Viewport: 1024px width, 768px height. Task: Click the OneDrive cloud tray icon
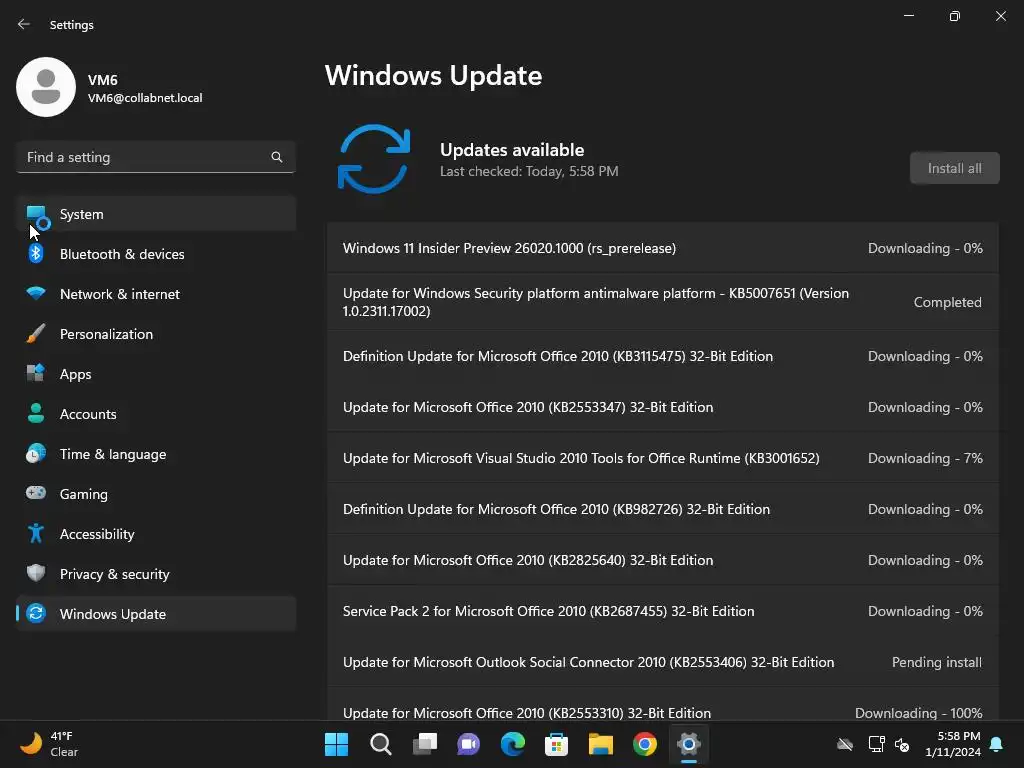point(845,744)
